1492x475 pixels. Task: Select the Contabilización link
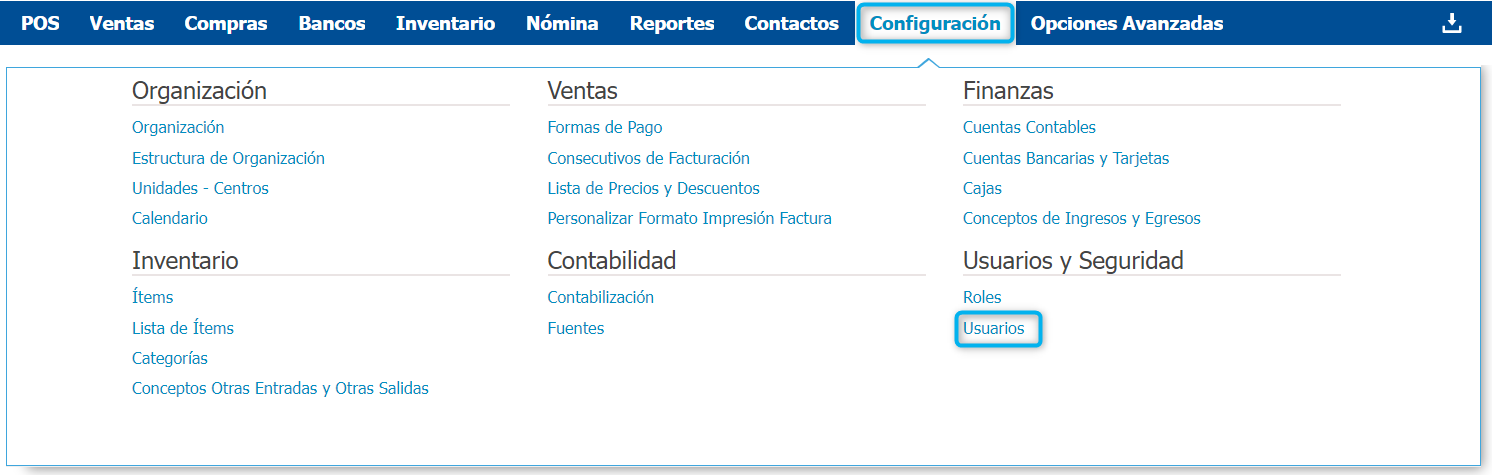click(x=600, y=297)
